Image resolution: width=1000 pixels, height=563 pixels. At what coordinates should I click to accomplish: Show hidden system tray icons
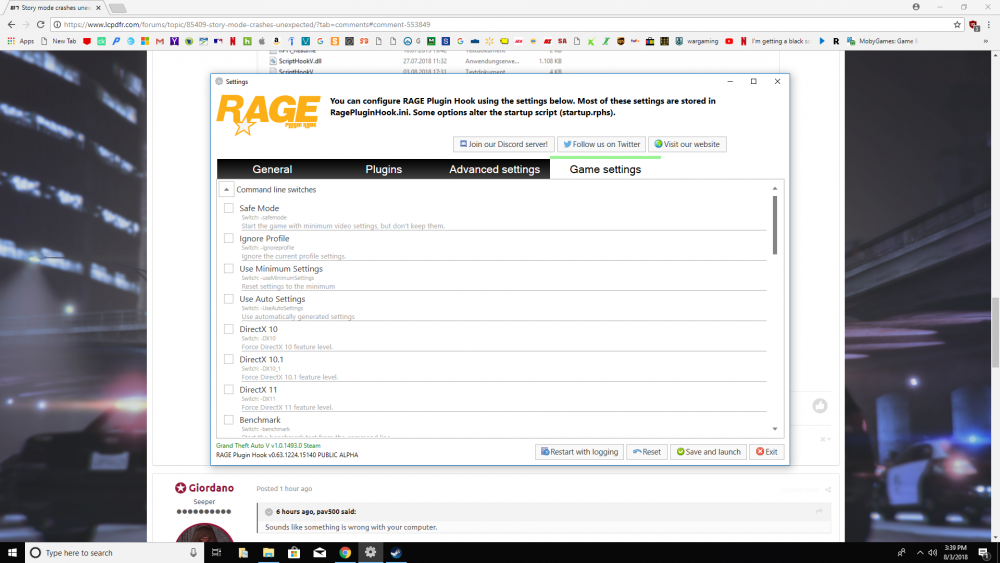tap(920, 553)
